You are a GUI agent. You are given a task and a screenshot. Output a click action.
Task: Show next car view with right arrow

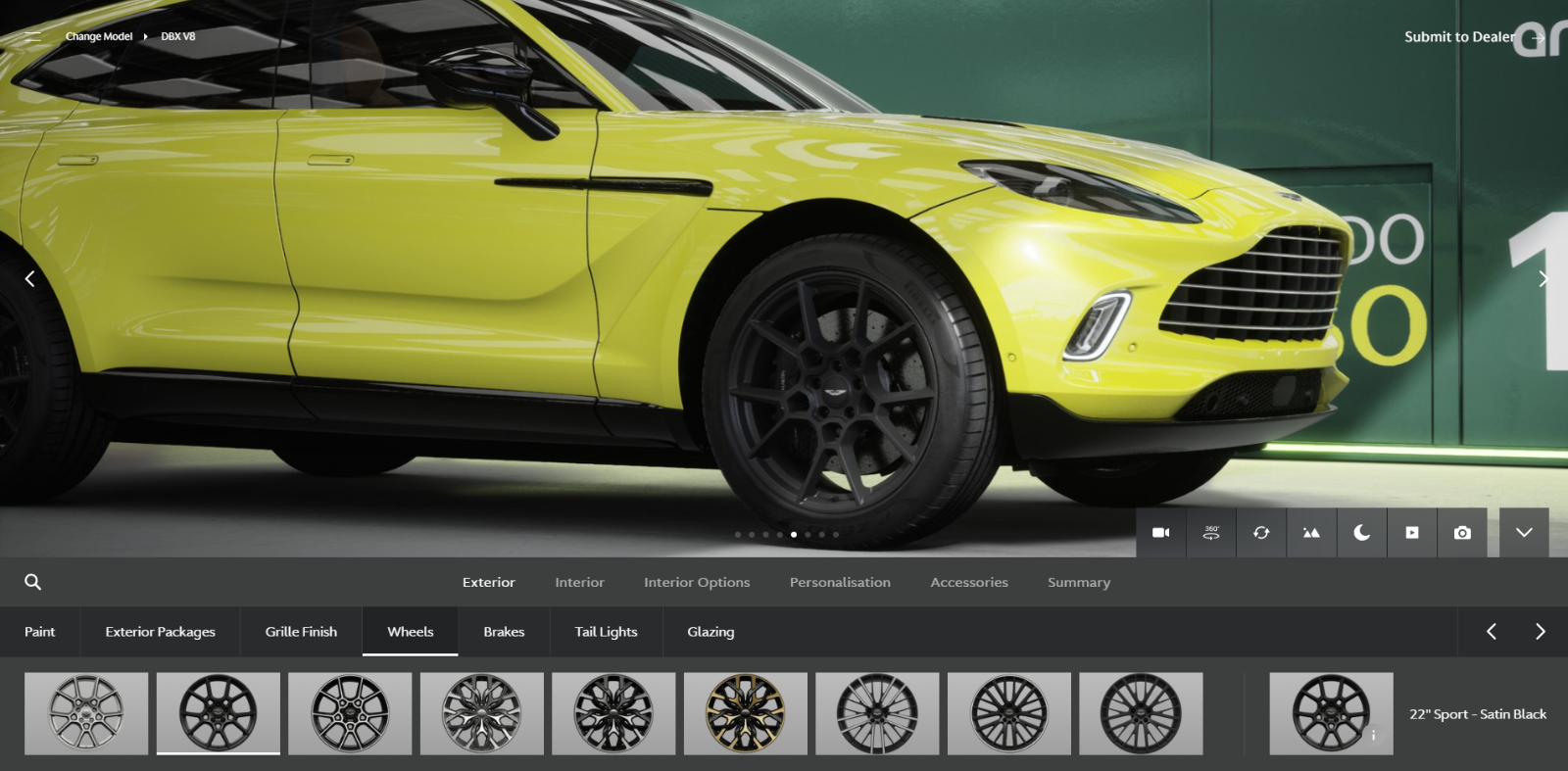pos(1543,279)
